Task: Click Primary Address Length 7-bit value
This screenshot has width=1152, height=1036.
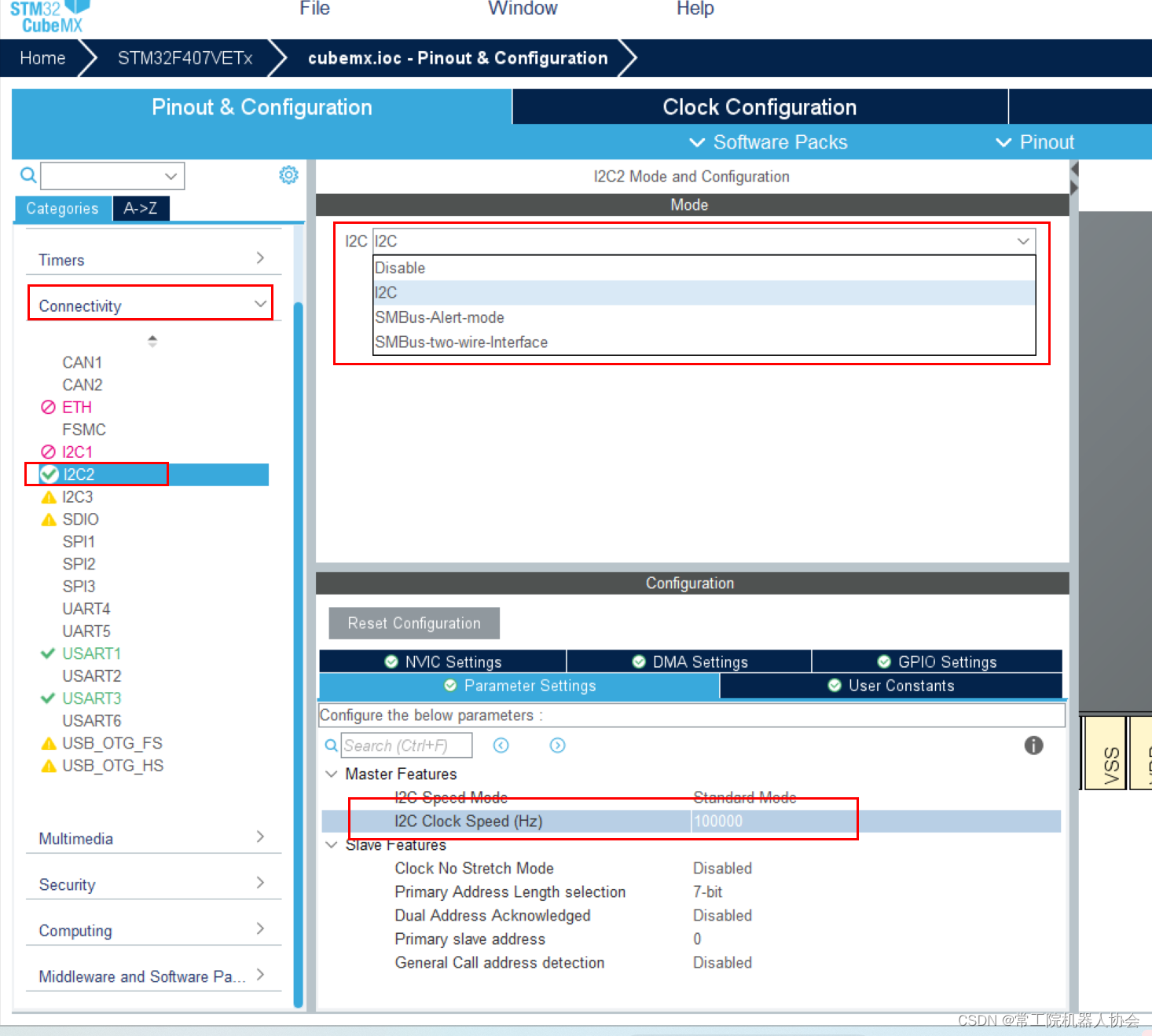Action: pos(707,891)
